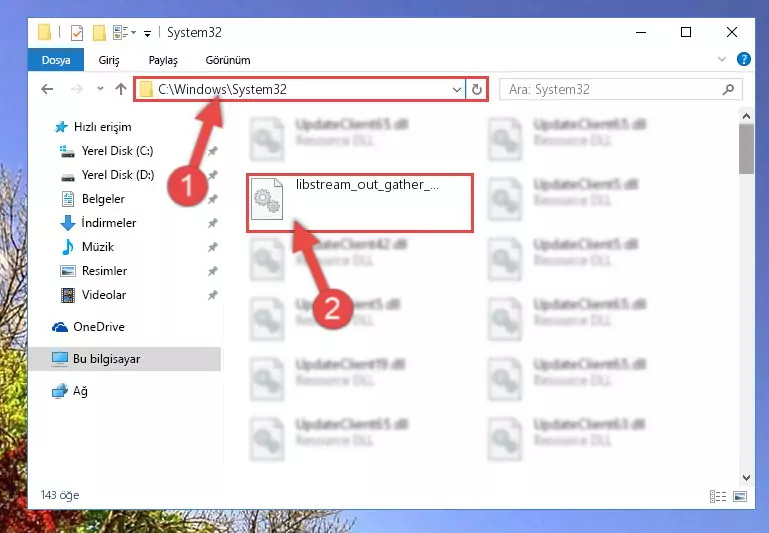Open the recent locations dropdown arrow
The image size is (769, 533).
[x=101, y=89]
